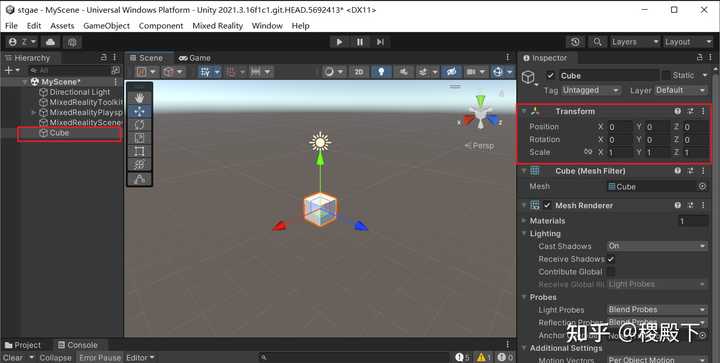The height and width of the screenshot is (363, 720).
Task: Toggle 2D view mode in Scene
Action: [x=359, y=72]
